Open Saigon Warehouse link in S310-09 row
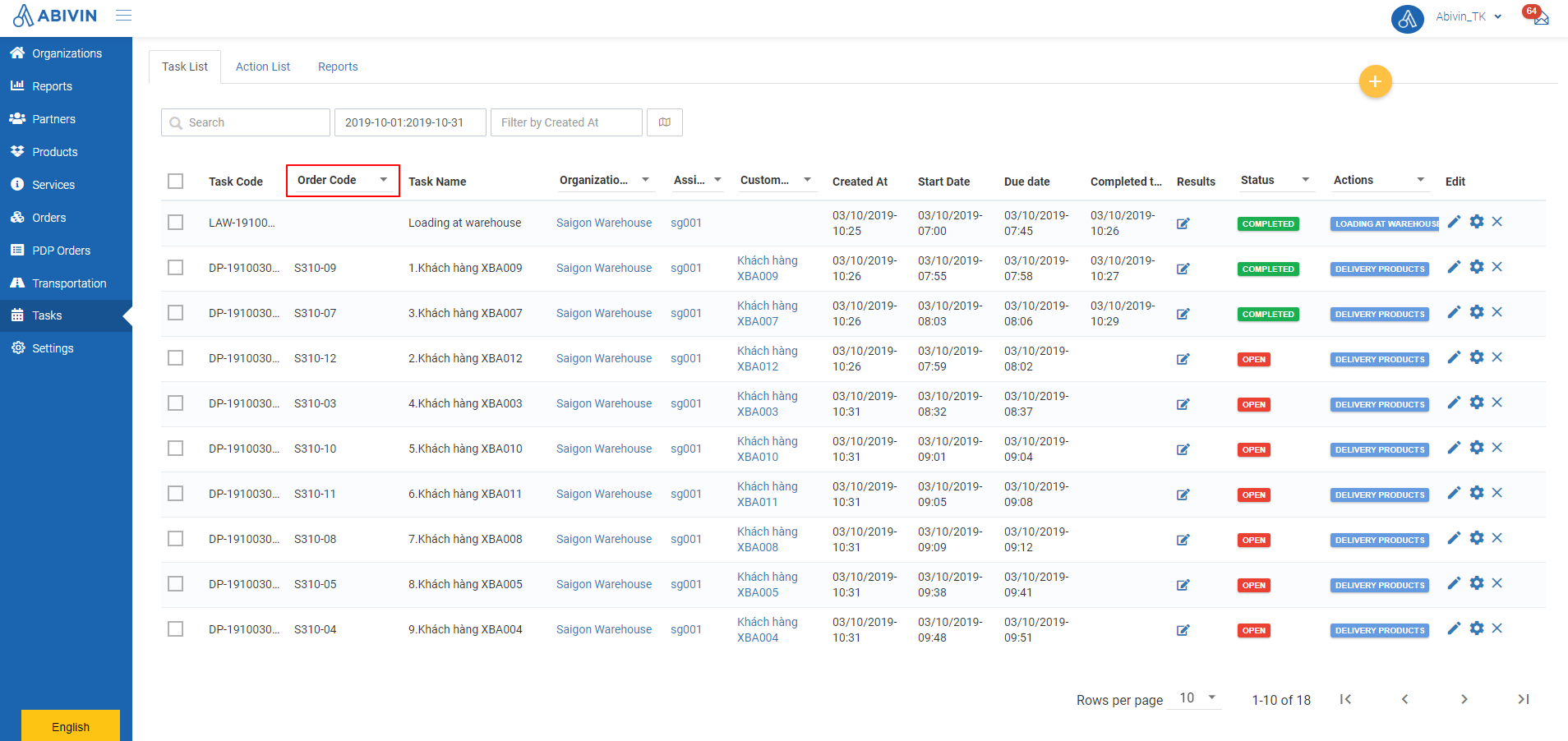The image size is (1568, 741). coord(604,268)
